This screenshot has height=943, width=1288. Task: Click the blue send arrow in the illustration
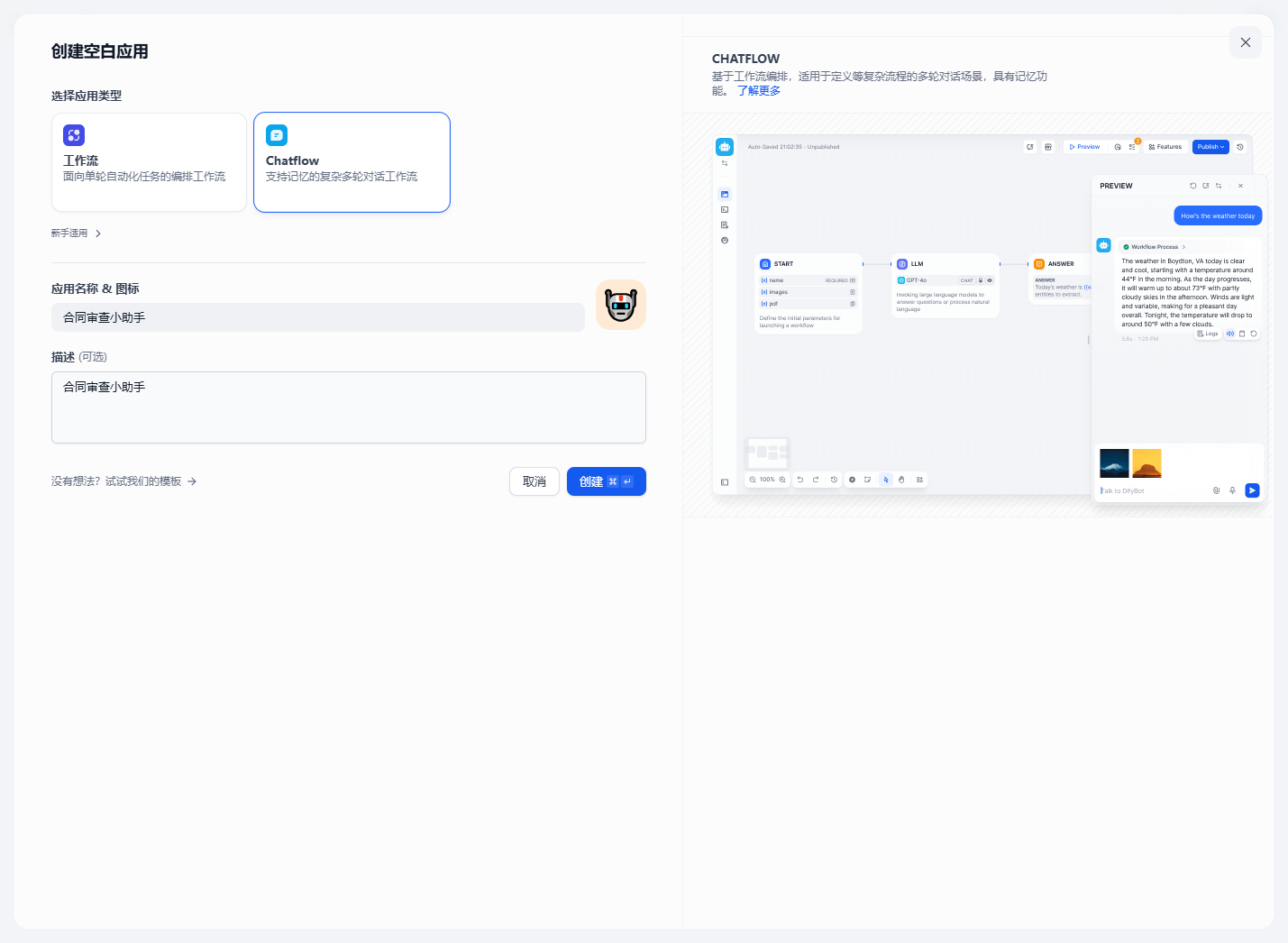[1252, 490]
